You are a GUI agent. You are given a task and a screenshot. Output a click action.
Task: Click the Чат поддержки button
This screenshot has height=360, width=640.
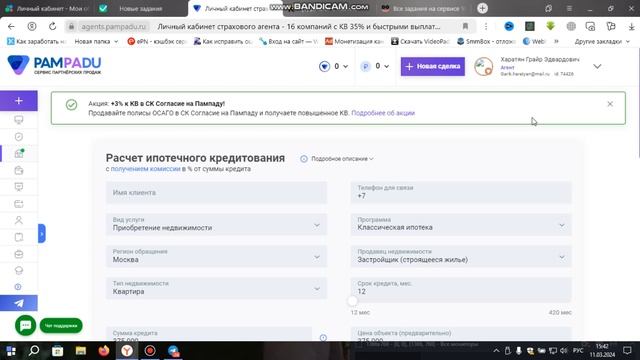tap(61, 325)
